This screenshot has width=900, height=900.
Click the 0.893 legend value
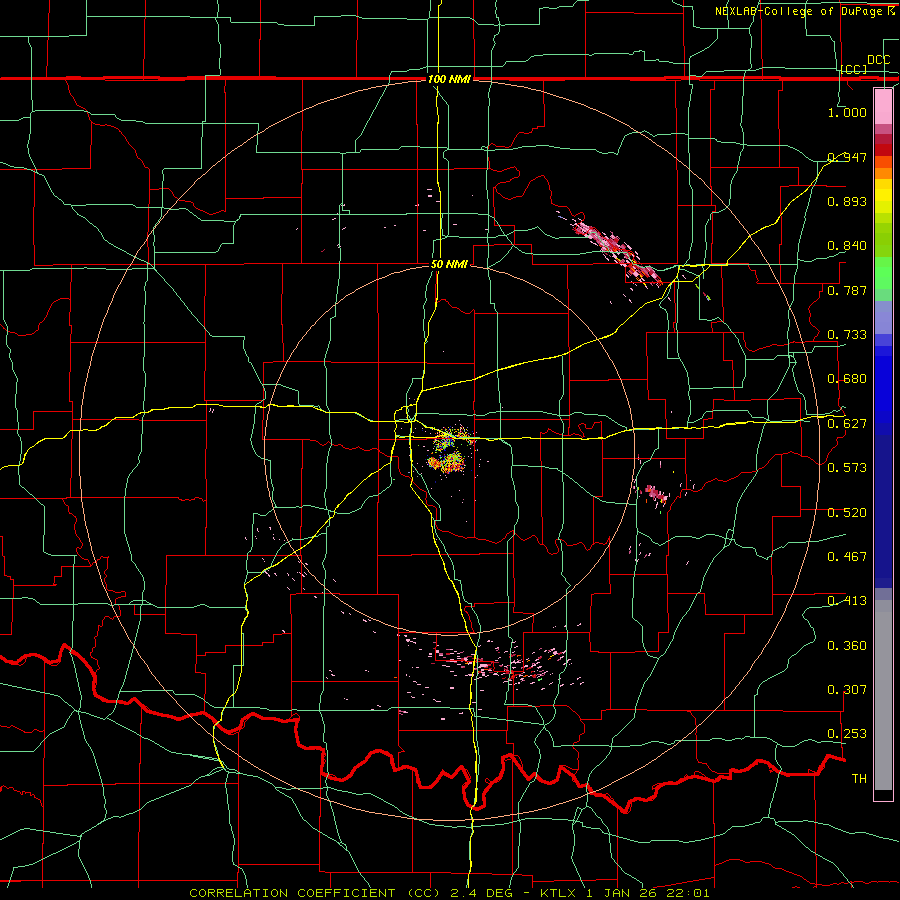(847, 201)
